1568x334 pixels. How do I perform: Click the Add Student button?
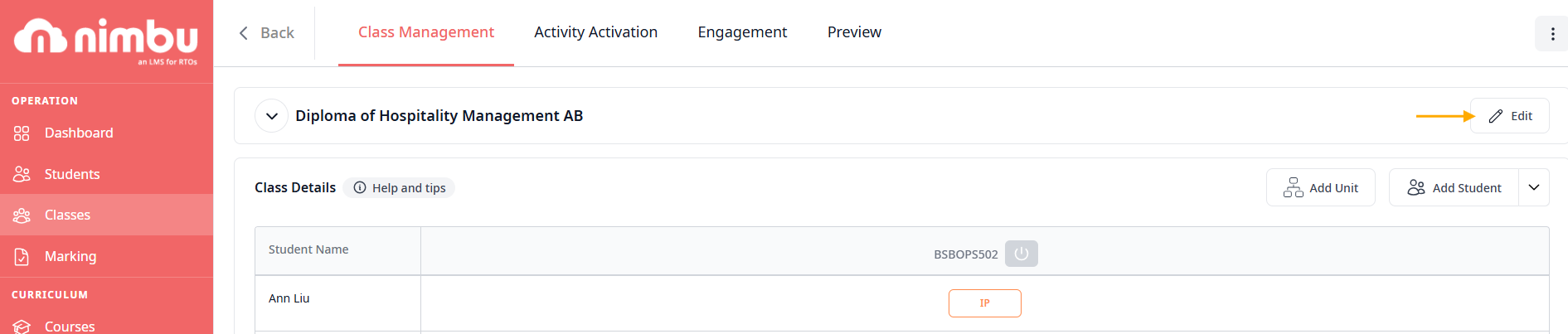pyautogui.click(x=1454, y=188)
